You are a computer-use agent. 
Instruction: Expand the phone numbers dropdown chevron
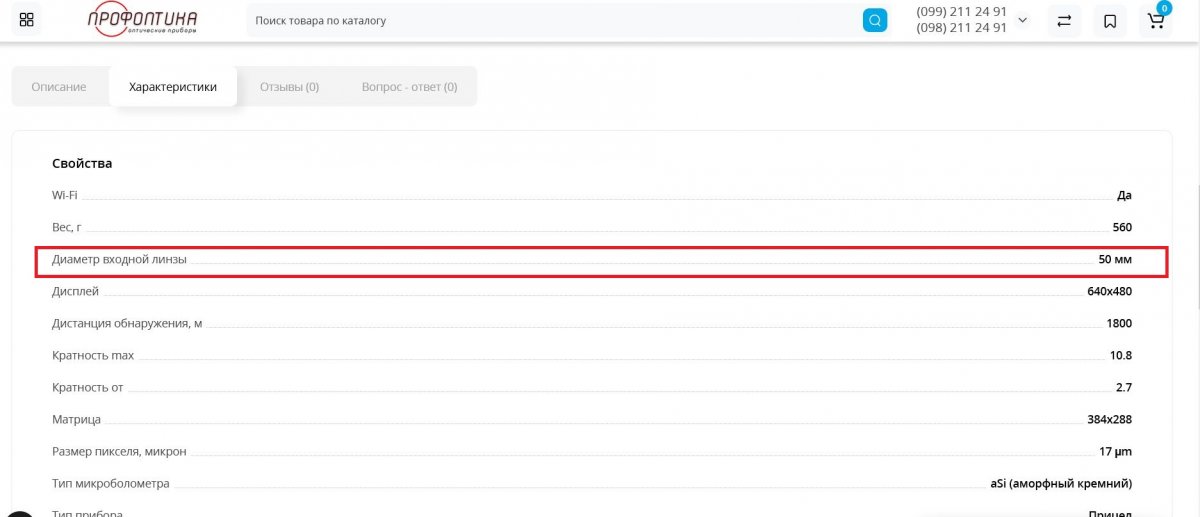pos(1023,20)
